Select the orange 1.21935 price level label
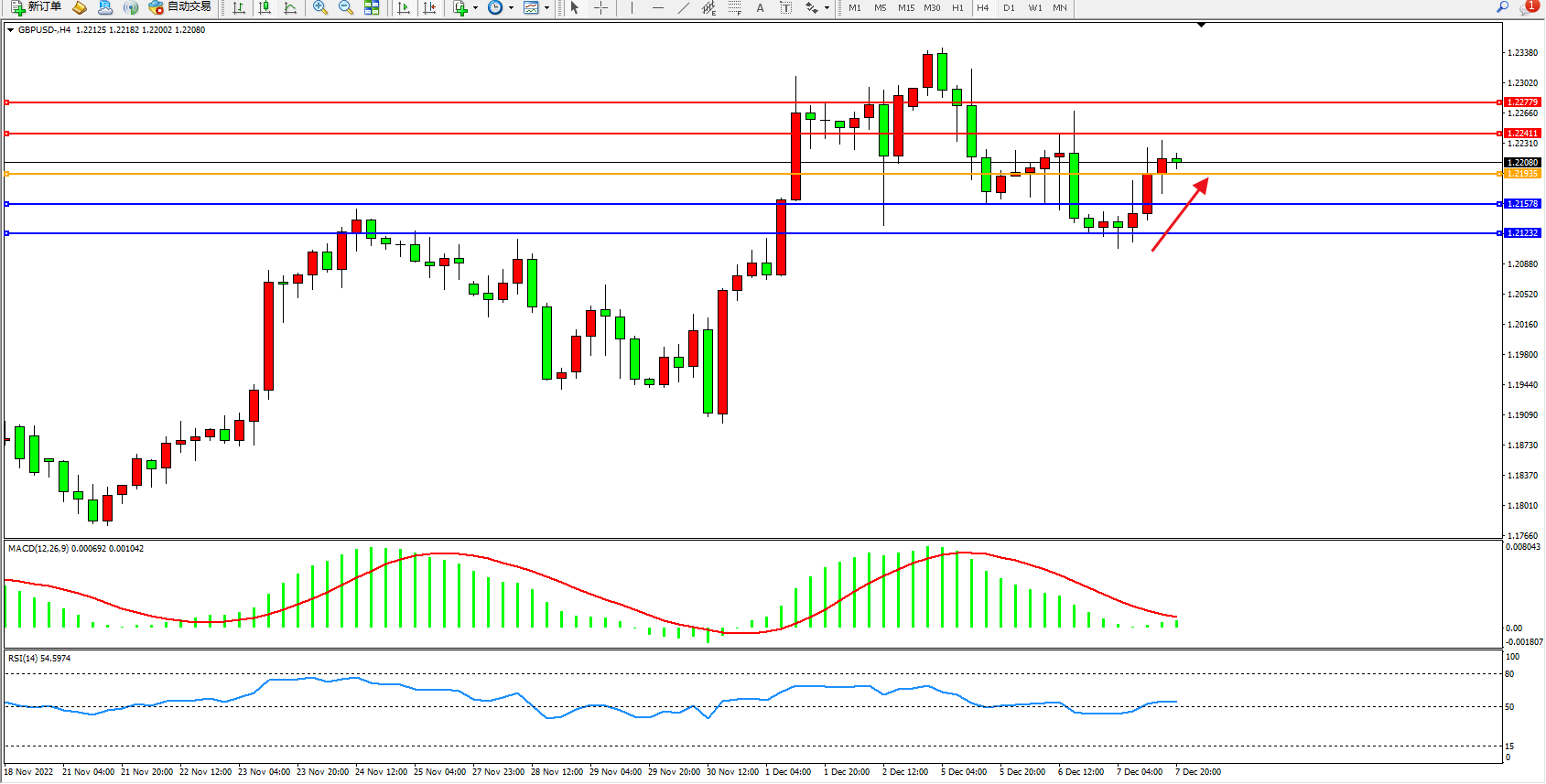The height and width of the screenshot is (784, 1546). pyautogui.click(x=1522, y=174)
